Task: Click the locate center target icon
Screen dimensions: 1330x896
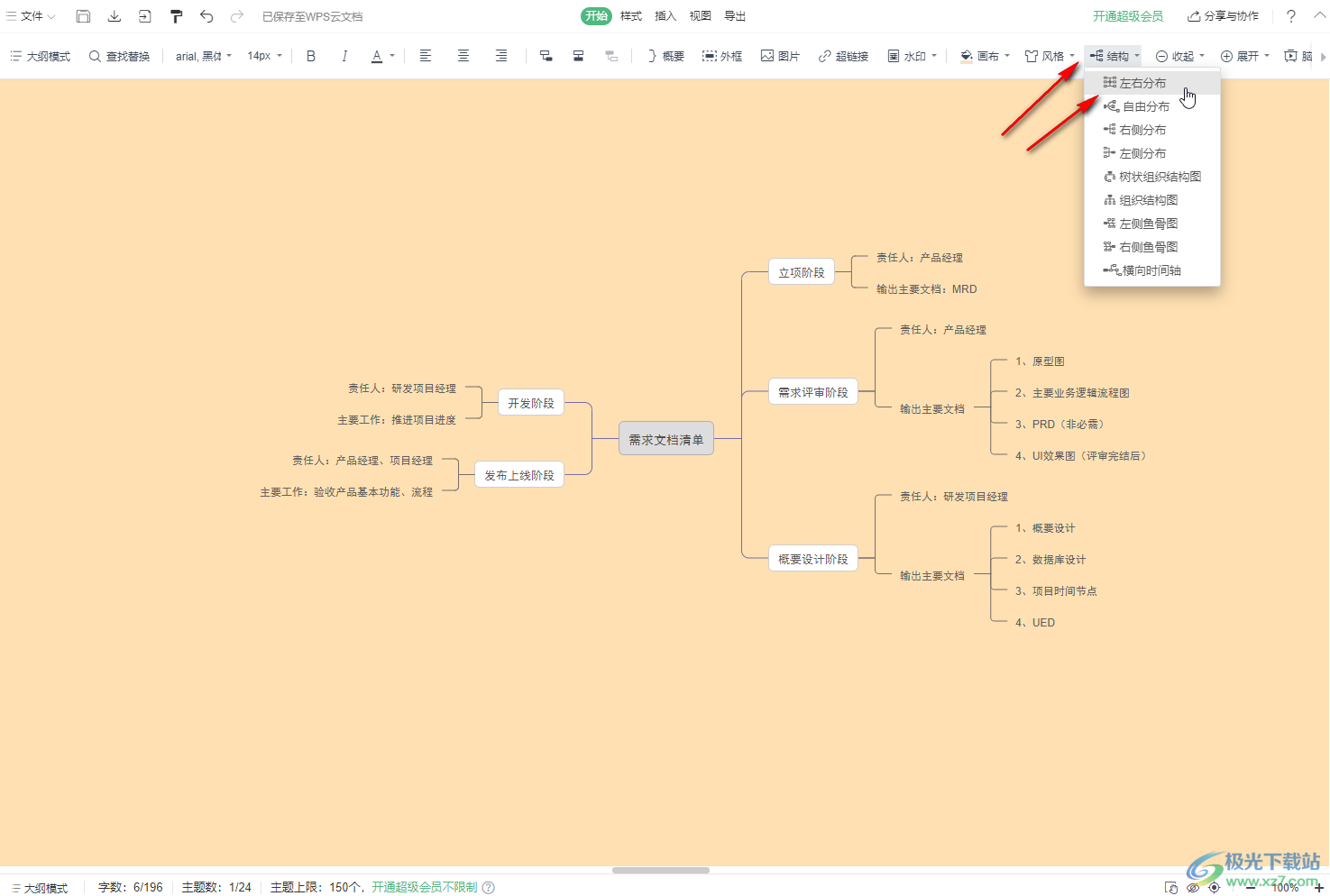Action: coord(1215,888)
